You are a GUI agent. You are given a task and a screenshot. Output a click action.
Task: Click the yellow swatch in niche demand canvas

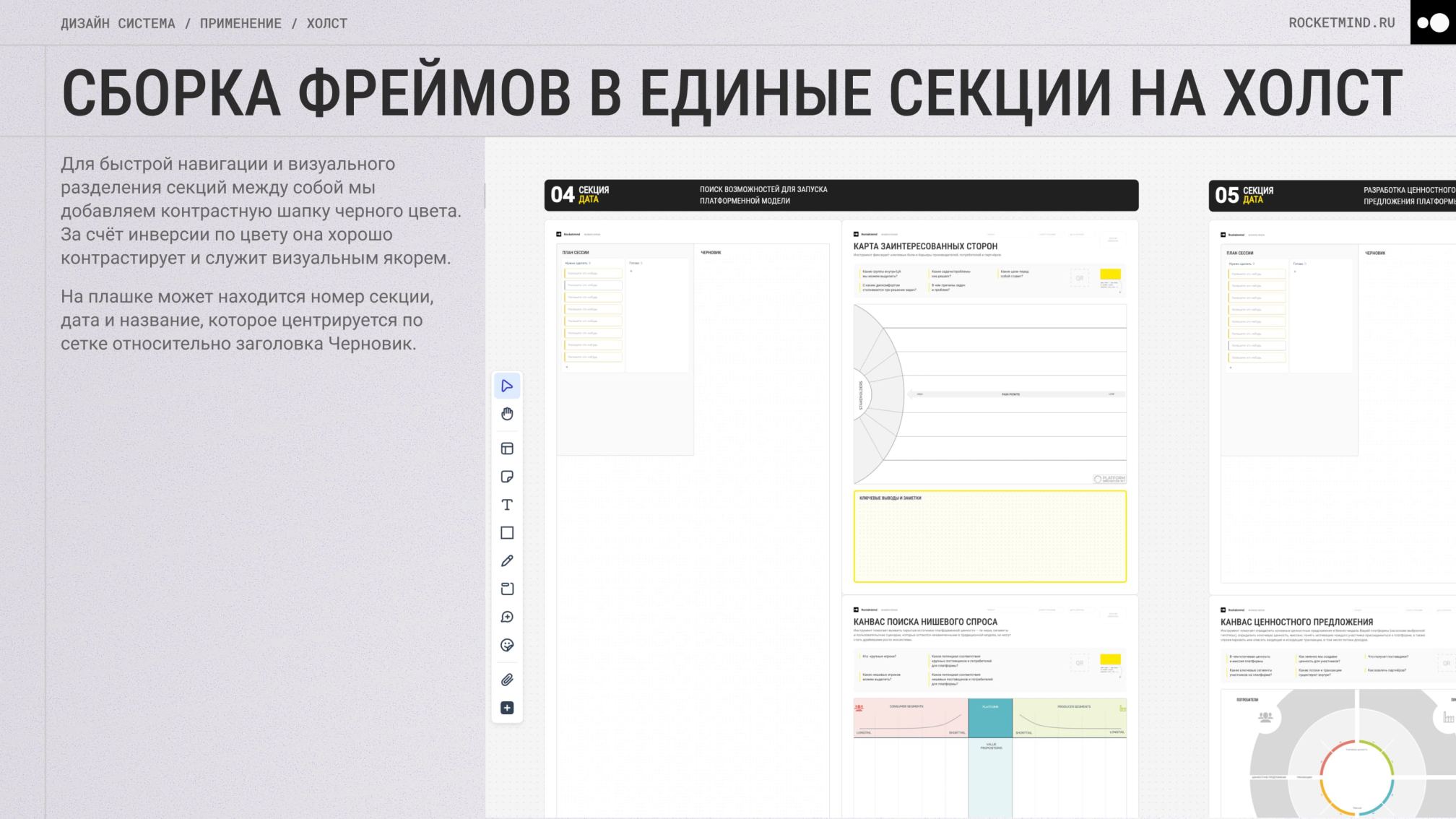coord(1110,659)
